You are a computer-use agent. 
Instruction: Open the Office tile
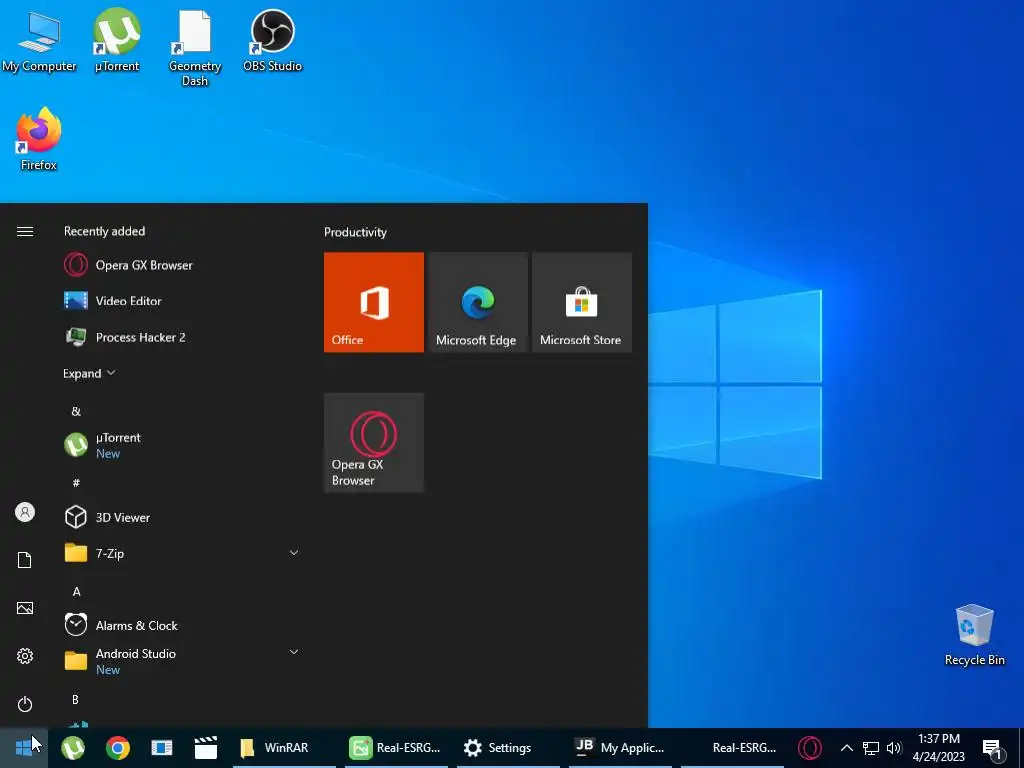coord(374,302)
